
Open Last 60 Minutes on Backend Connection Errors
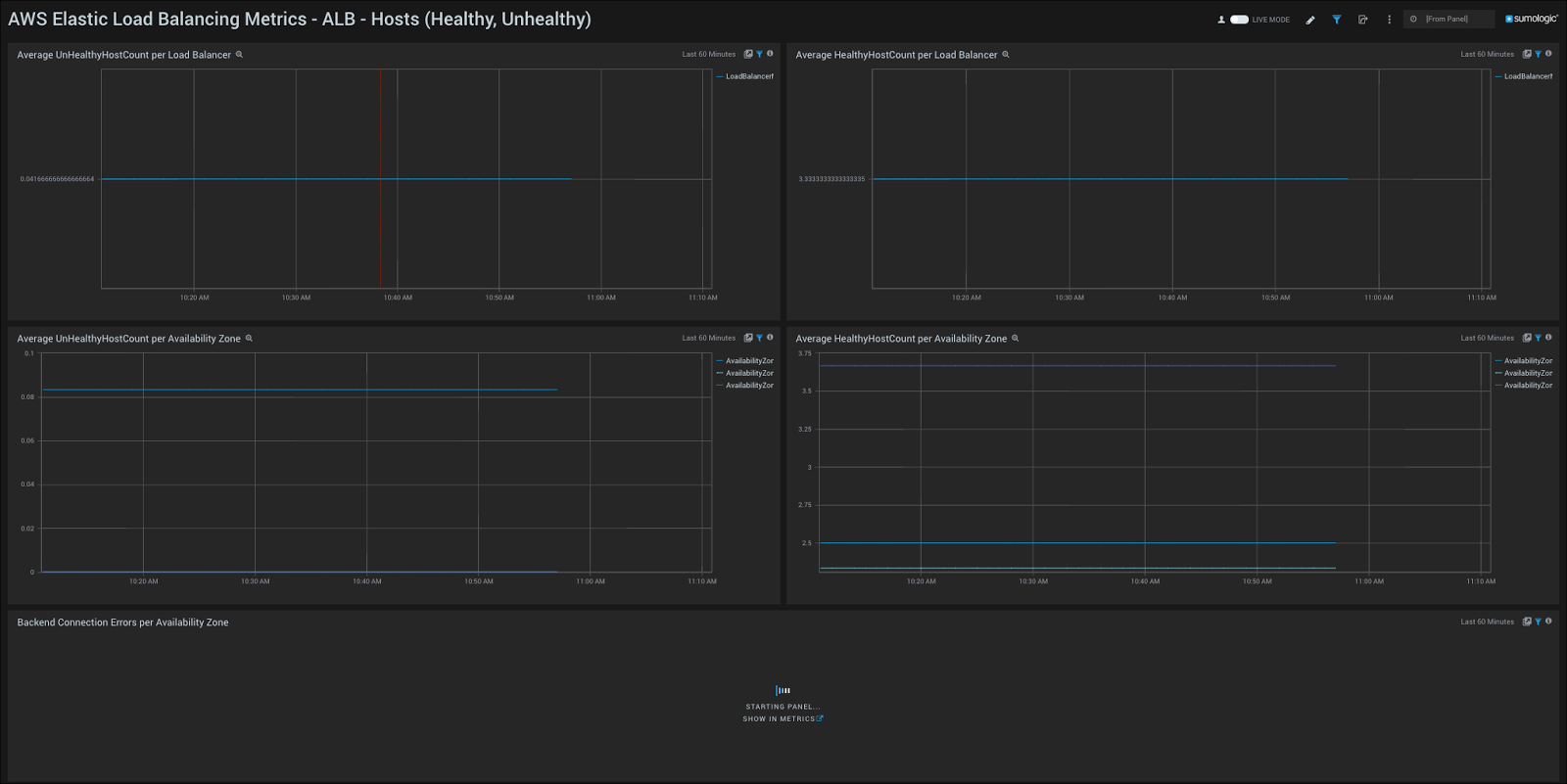coord(1487,622)
